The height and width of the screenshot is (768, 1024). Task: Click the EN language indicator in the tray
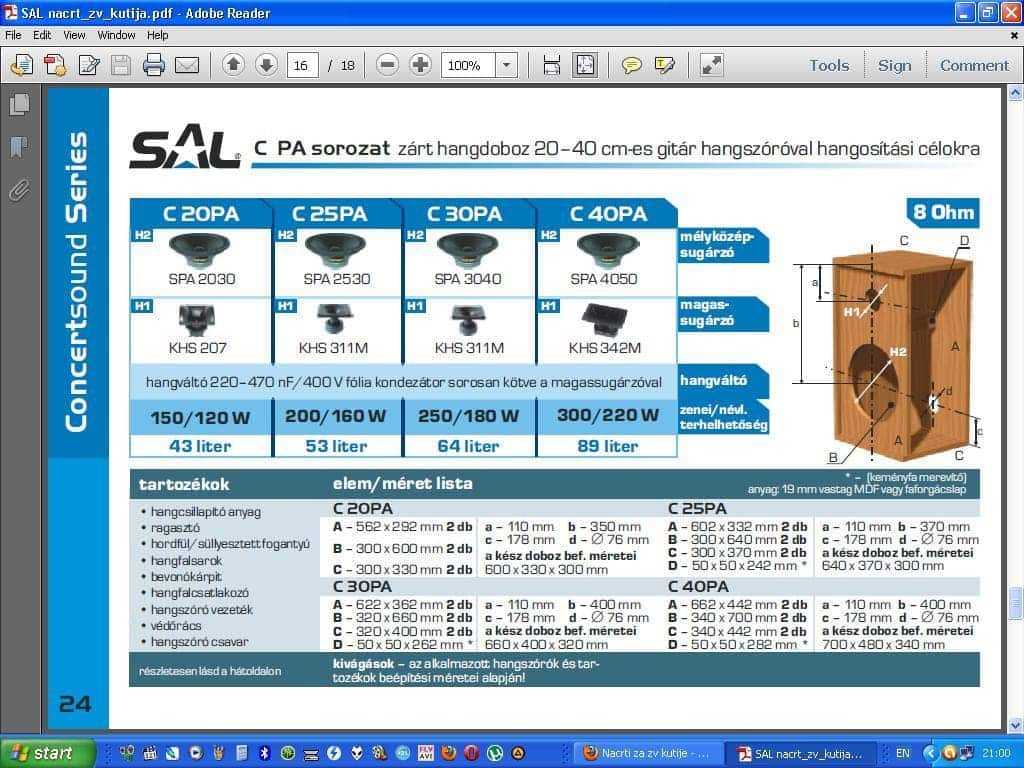903,754
